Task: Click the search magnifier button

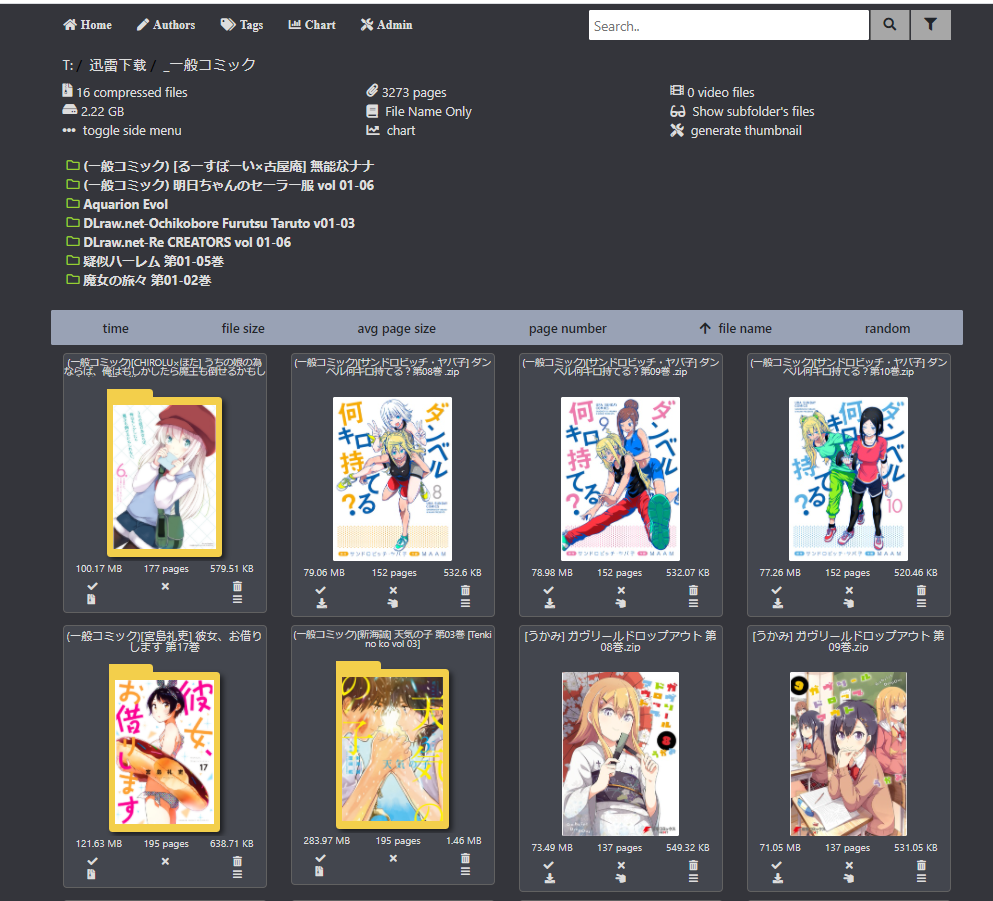Action: tap(890, 25)
